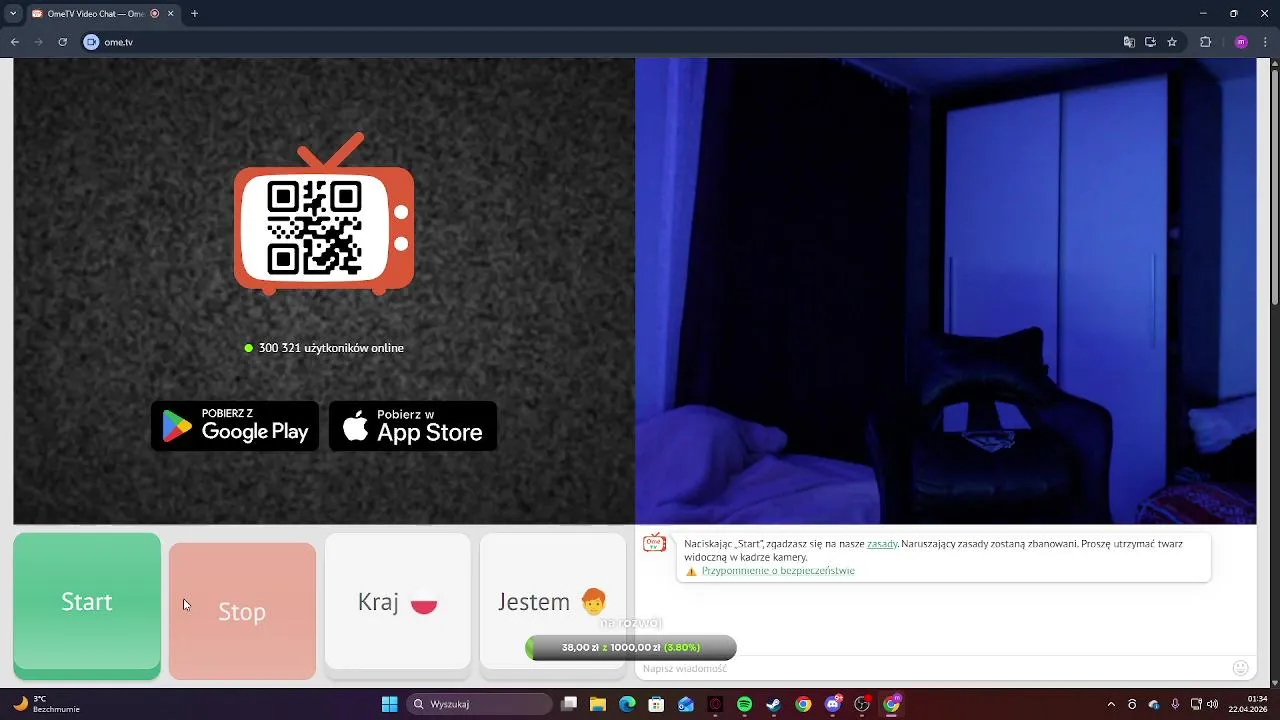Screen dimensions: 1280x720
Task: Open the weather widget showing 3°C
Action: pyautogui.click(x=45, y=704)
